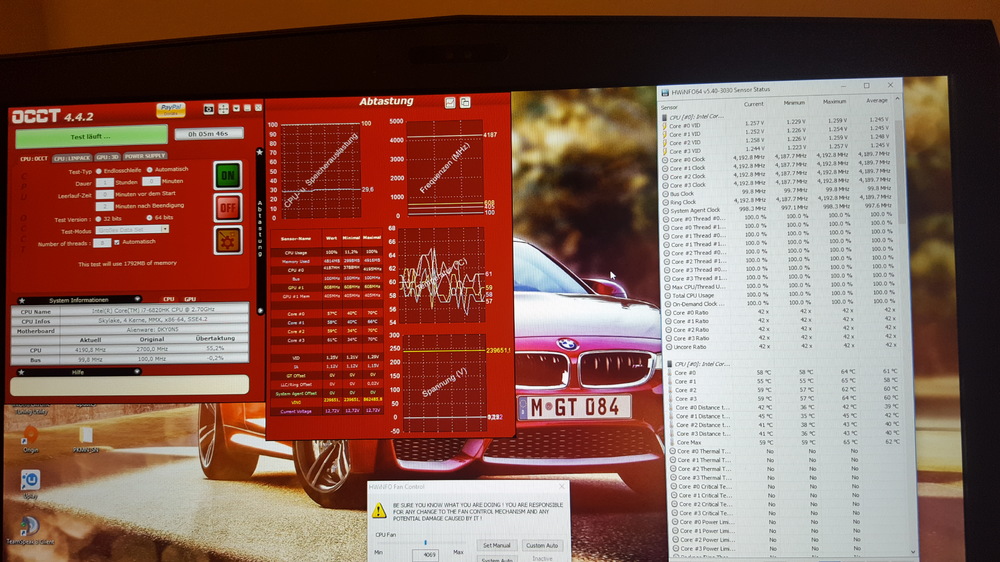Click the graph view icon beside Abtastung title
This screenshot has height=562, width=1000.
coord(450,102)
